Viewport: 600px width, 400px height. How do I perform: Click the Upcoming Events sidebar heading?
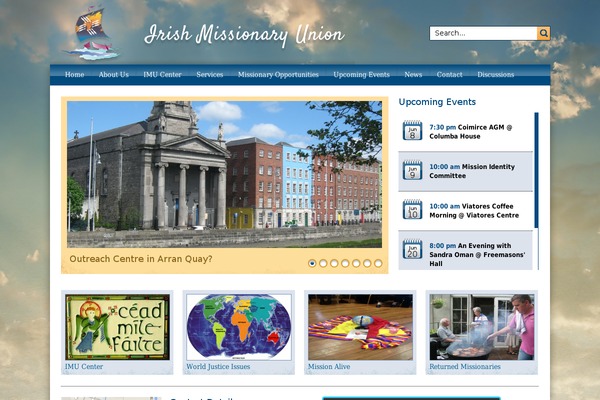[437, 102]
